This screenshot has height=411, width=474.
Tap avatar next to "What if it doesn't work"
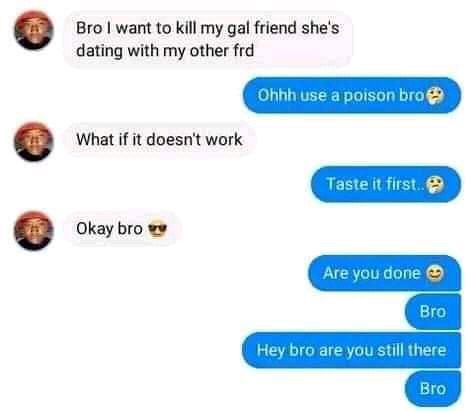pyautogui.click(x=33, y=142)
